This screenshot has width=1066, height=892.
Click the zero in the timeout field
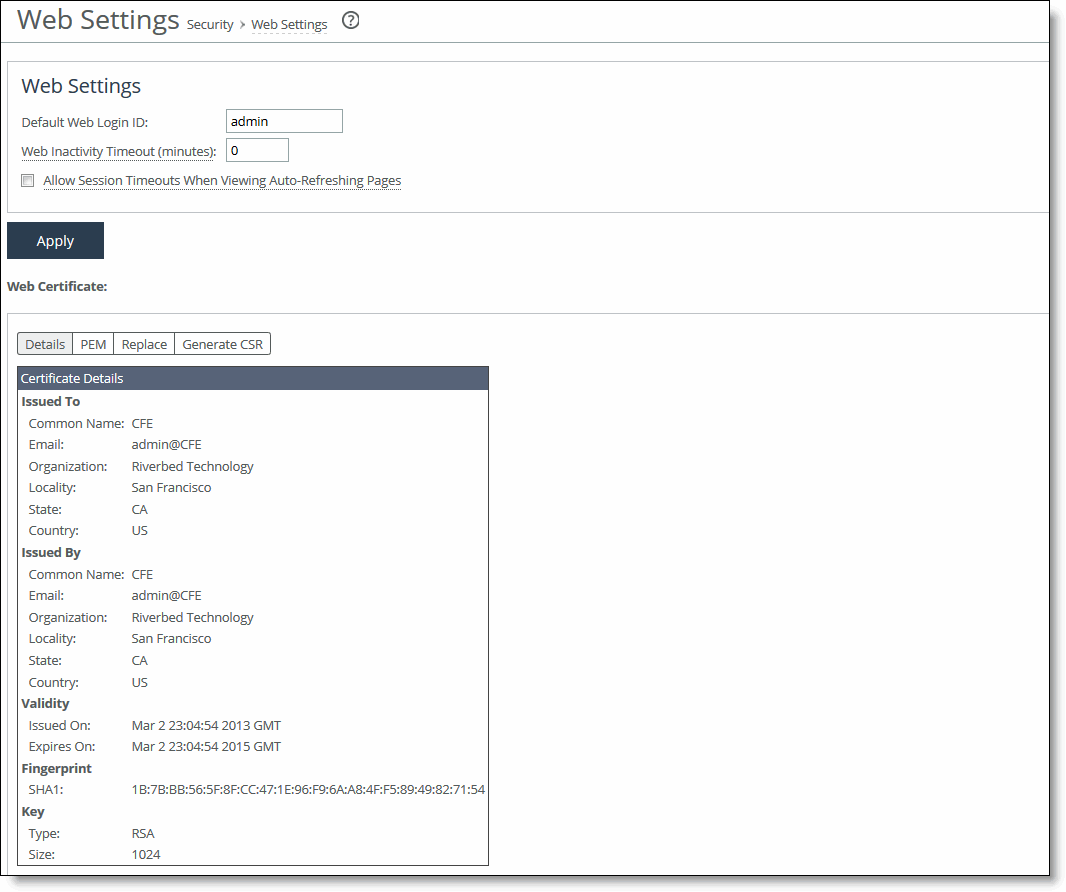pyautogui.click(x=236, y=150)
